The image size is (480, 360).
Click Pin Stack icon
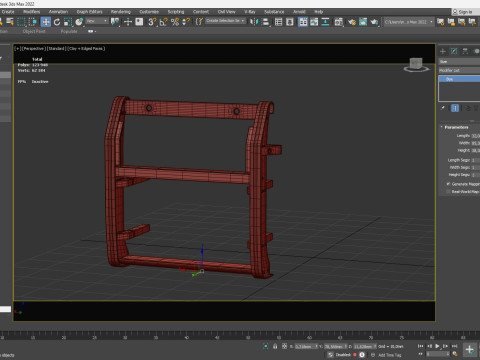443,108
